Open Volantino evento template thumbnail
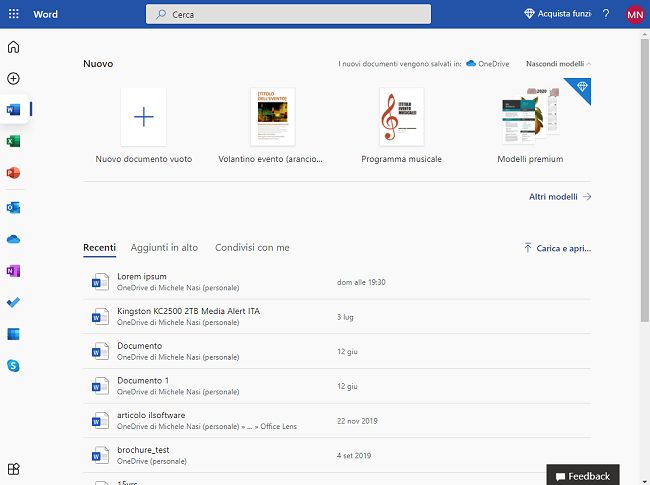 click(272, 116)
